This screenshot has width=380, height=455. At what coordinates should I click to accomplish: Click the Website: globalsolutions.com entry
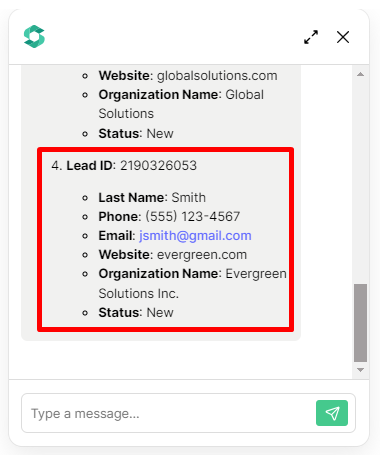coord(188,76)
